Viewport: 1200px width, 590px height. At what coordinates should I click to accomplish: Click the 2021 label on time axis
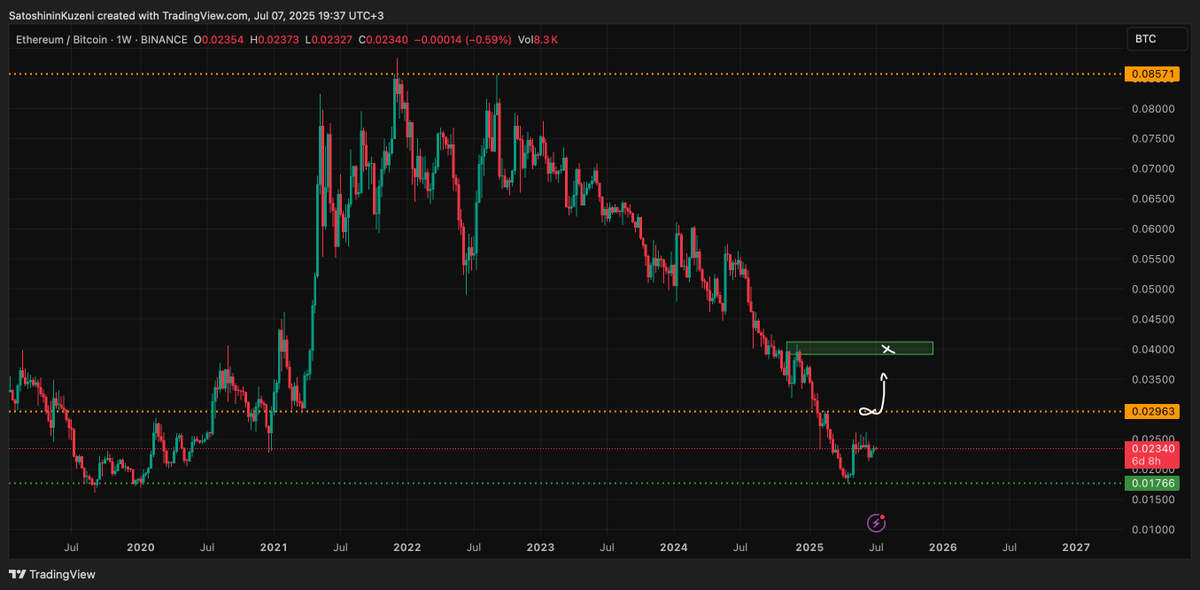(273, 548)
